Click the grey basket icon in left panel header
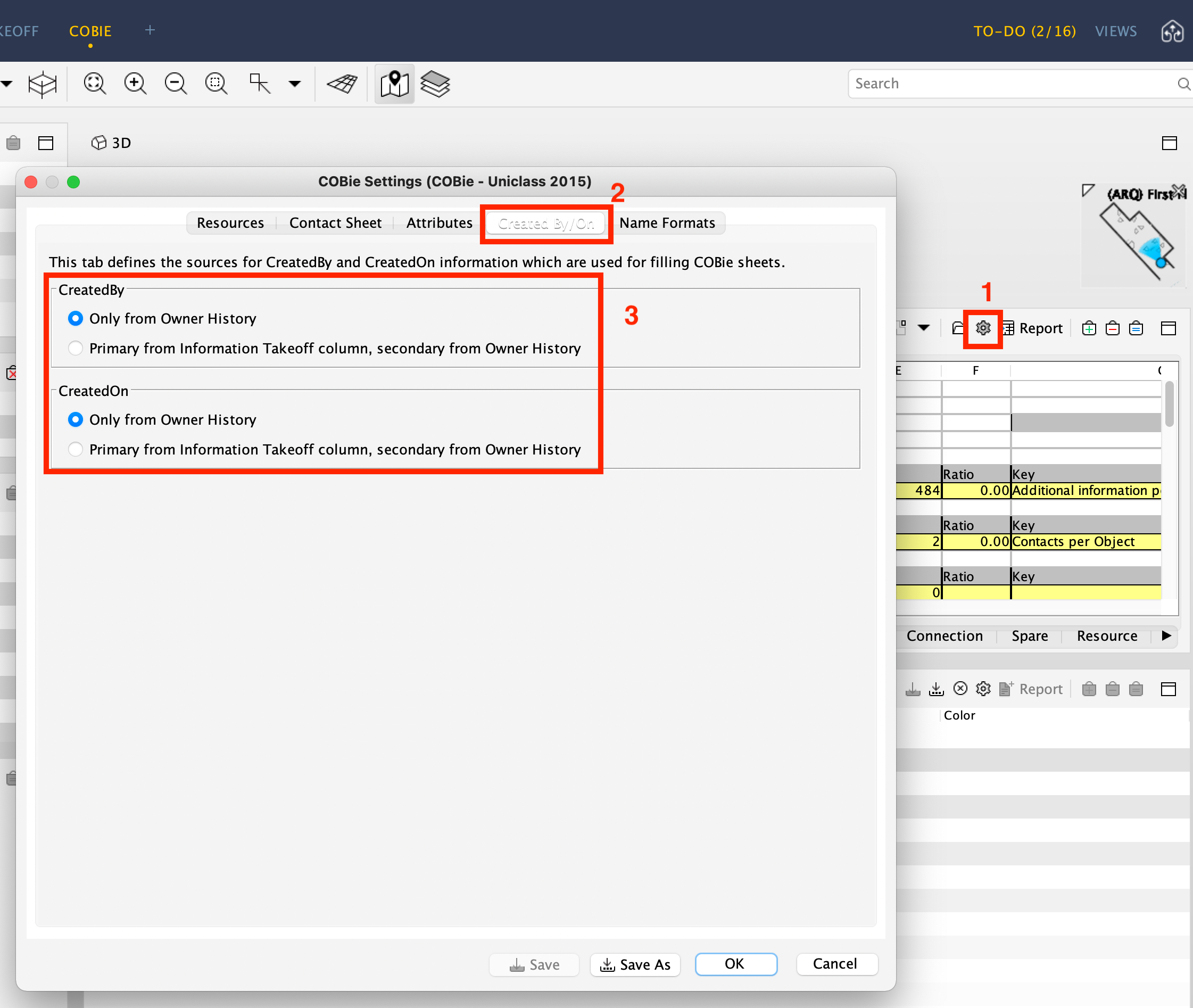 click(13, 143)
